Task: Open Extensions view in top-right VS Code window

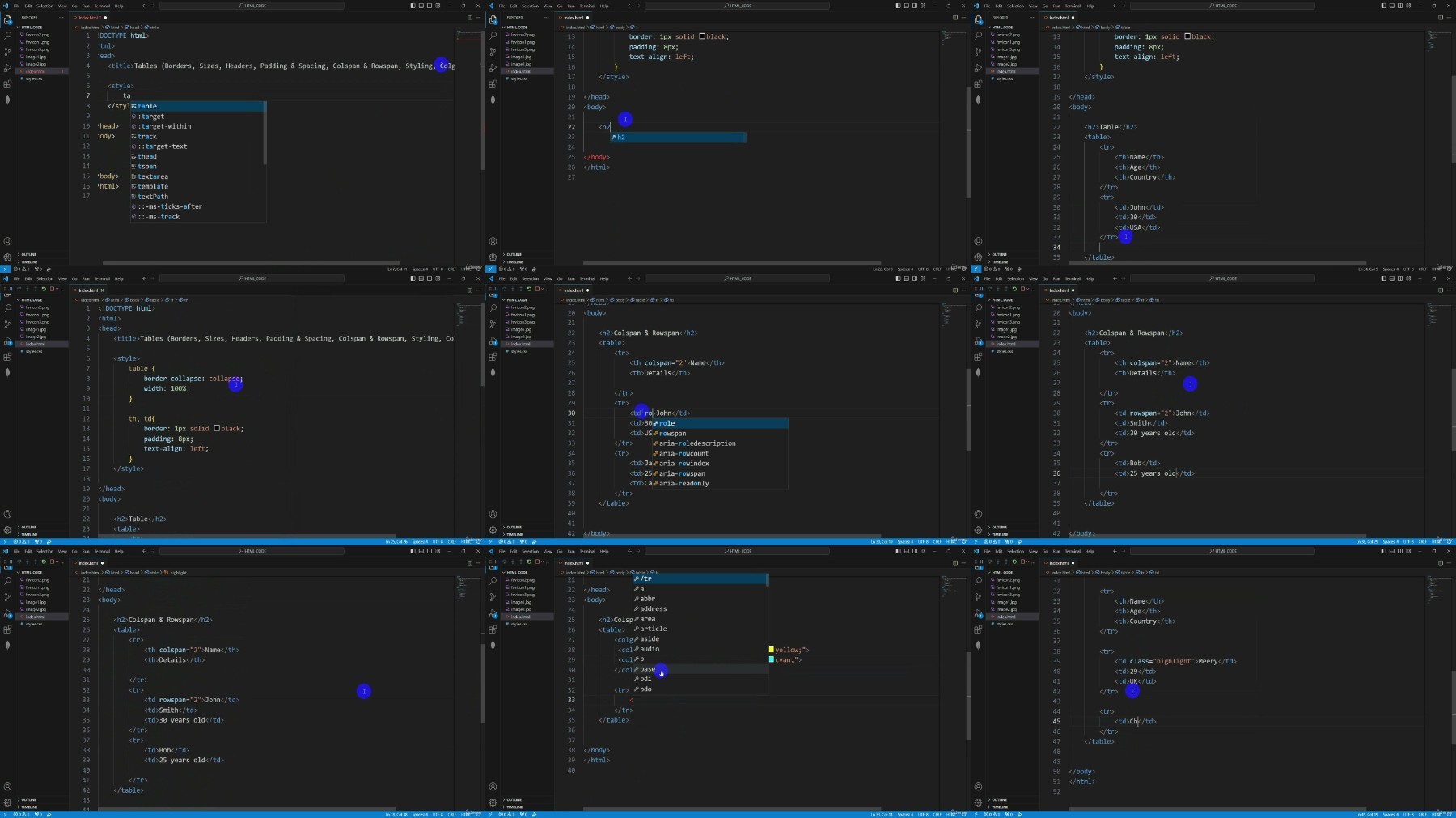Action: (979, 84)
